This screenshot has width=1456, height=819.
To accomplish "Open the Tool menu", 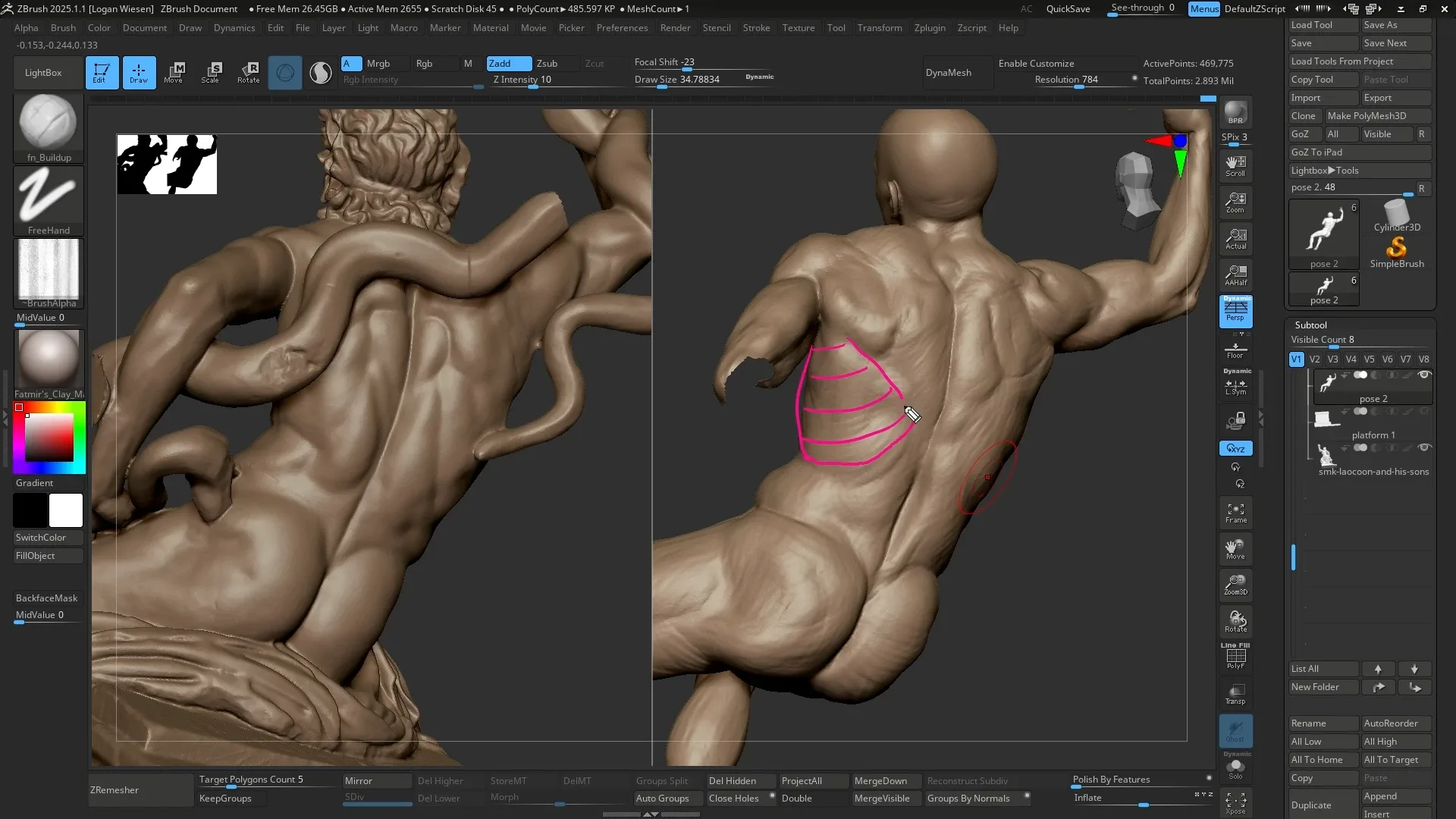I will click(836, 28).
